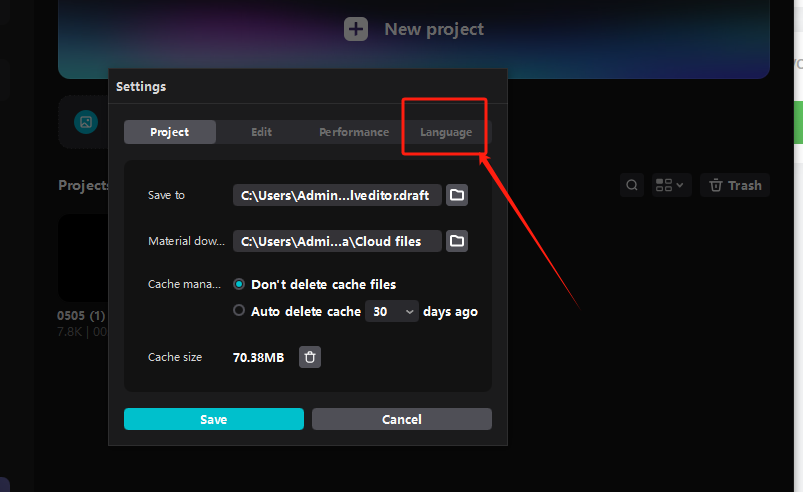Viewport: 803px width, 492px height.
Task: Open the project search magnifier icon
Action: [x=632, y=185]
